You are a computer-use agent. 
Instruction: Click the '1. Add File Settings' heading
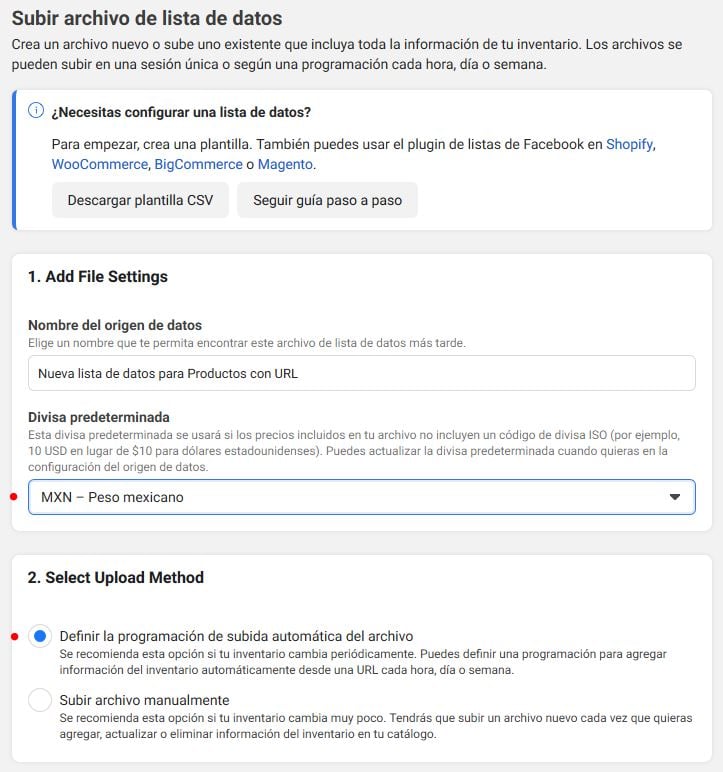pyautogui.click(x=98, y=277)
